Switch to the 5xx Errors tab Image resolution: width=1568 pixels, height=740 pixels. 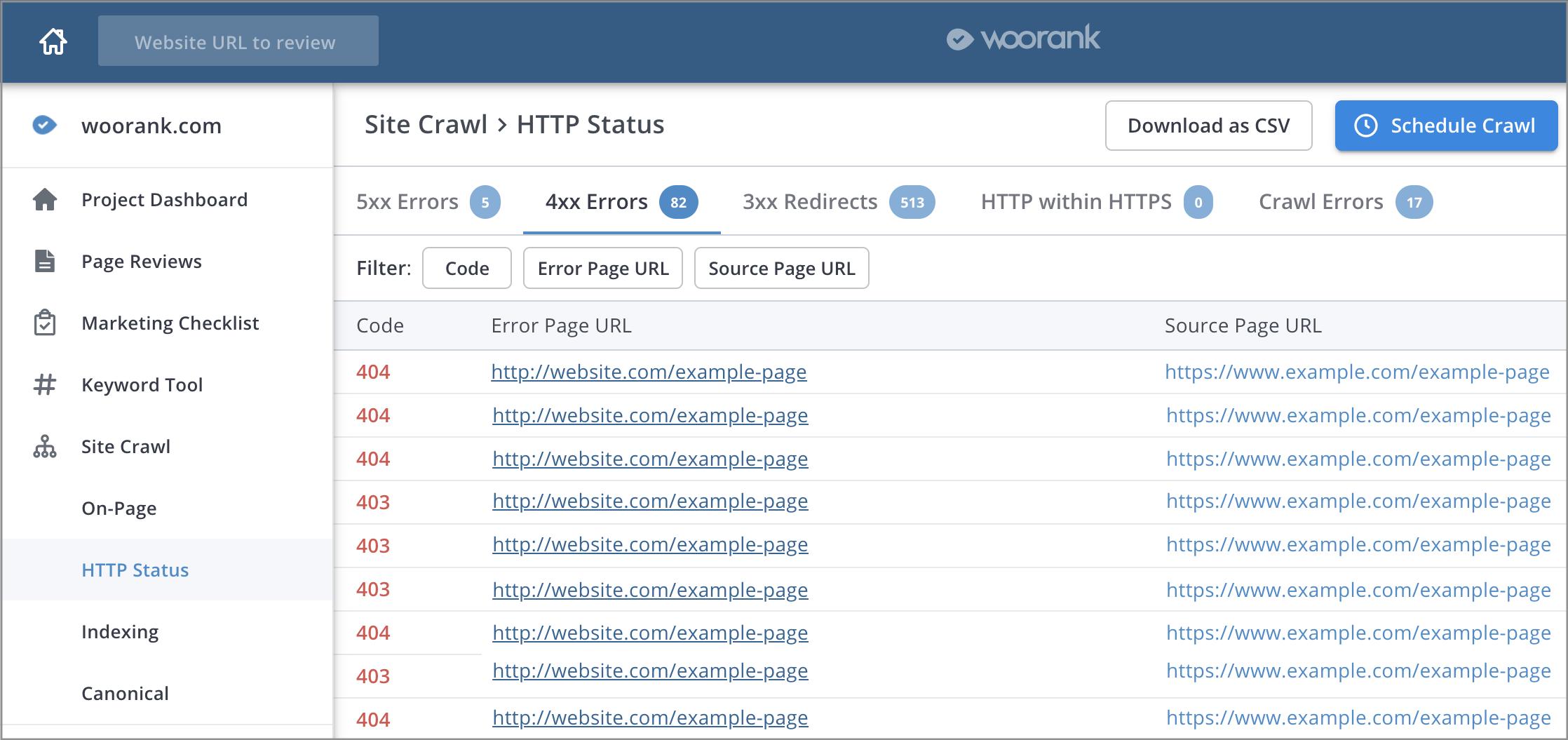(x=428, y=202)
